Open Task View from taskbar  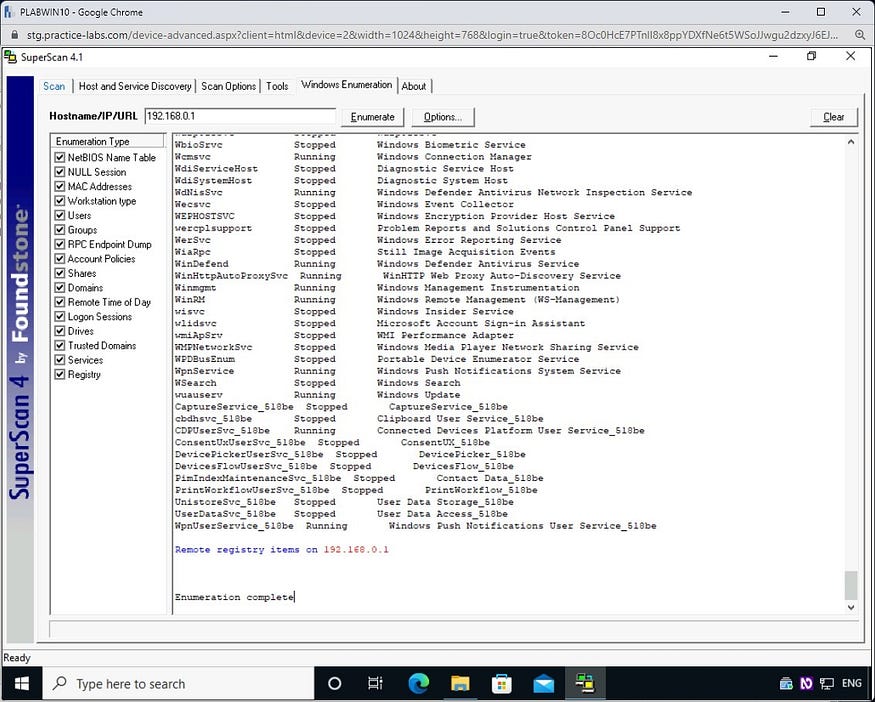coord(376,683)
